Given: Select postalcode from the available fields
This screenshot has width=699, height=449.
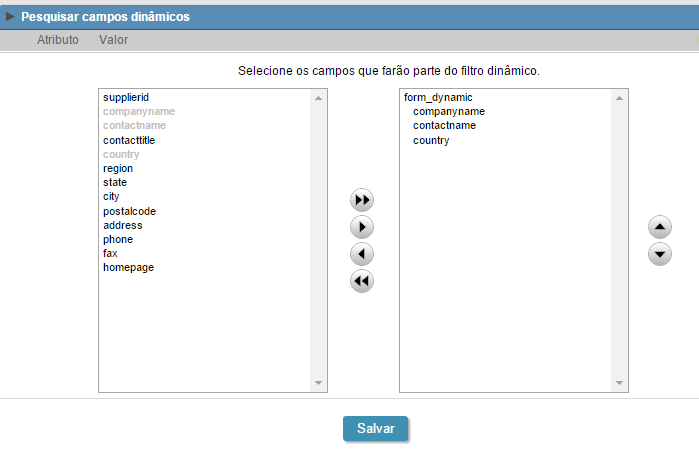Looking at the screenshot, I should click(129, 212).
